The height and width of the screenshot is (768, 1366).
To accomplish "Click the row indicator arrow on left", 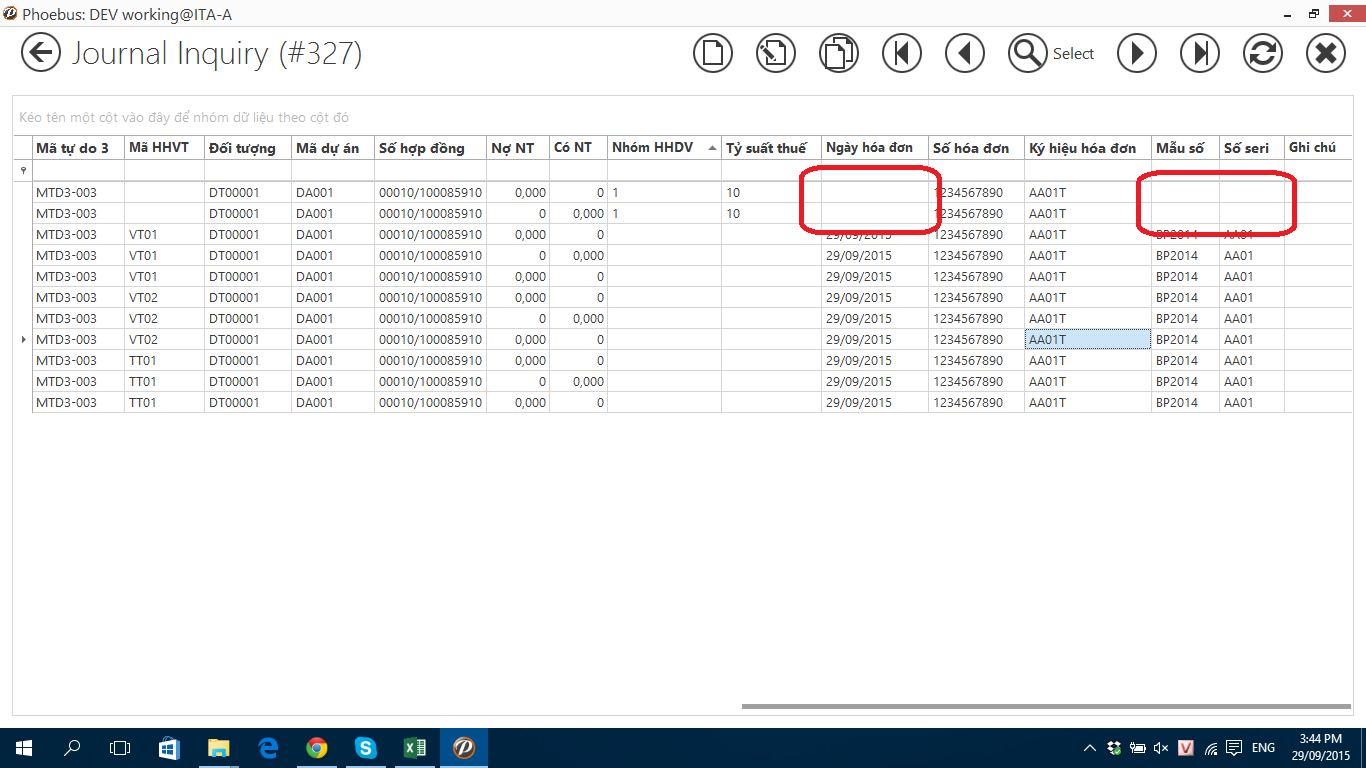I will coord(23,340).
